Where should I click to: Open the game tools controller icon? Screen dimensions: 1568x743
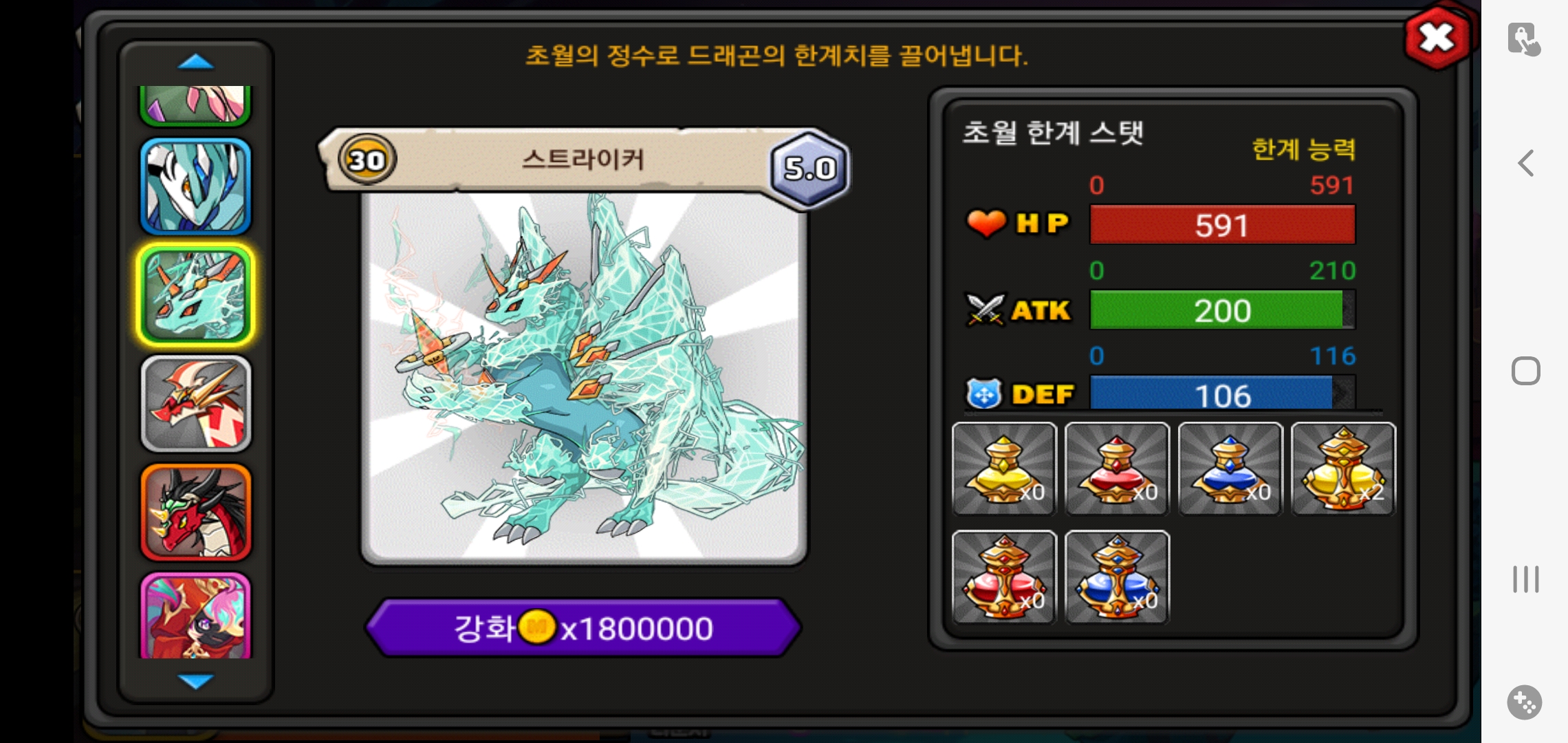(1525, 702)
